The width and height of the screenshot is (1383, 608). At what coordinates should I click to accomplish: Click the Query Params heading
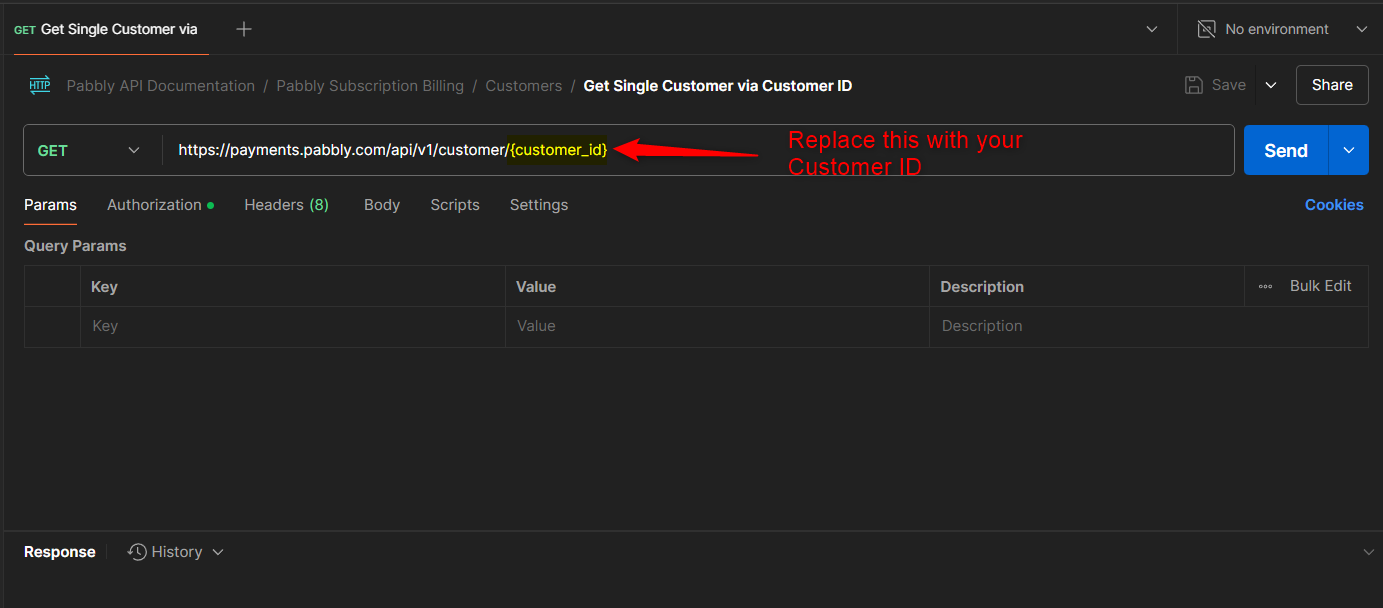tap(75, 246)
